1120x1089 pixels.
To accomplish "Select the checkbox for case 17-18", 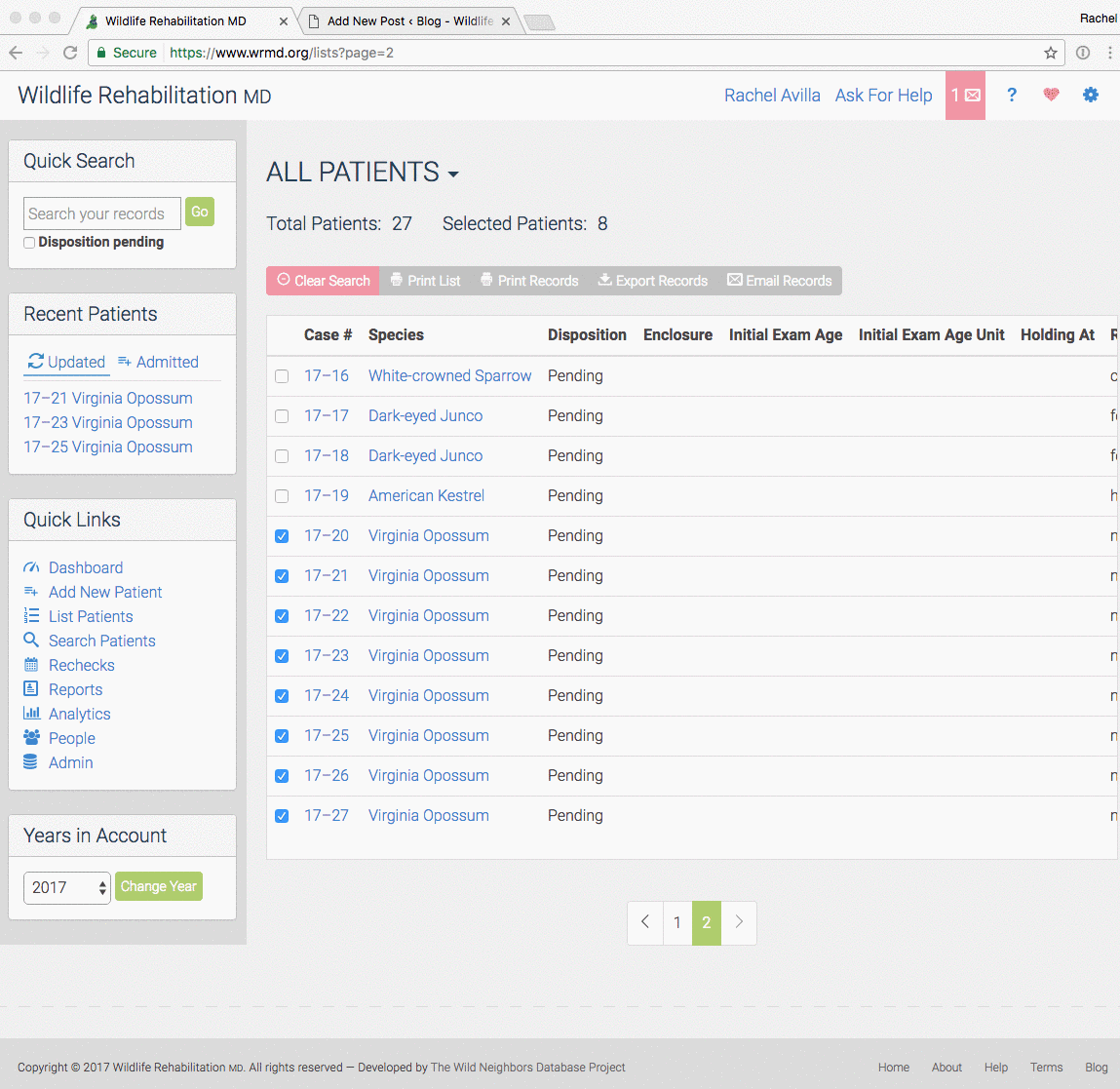I will pos(282,456).
